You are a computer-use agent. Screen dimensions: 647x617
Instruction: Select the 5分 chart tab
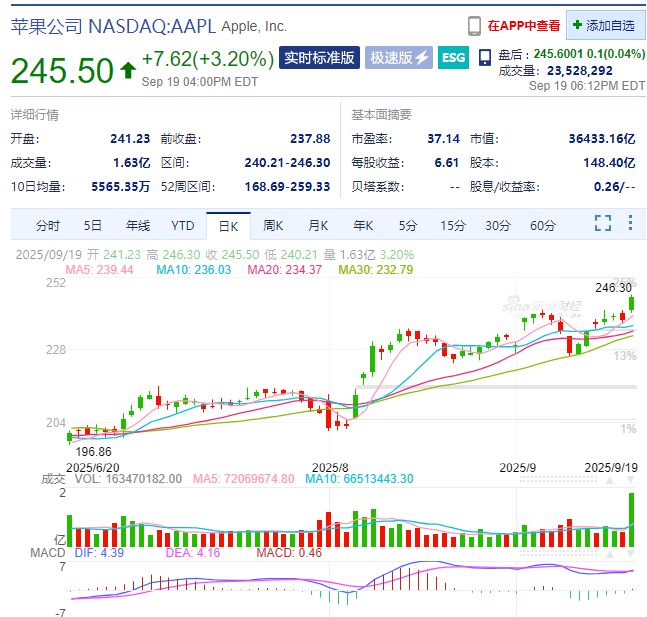(x=408, y=226)
